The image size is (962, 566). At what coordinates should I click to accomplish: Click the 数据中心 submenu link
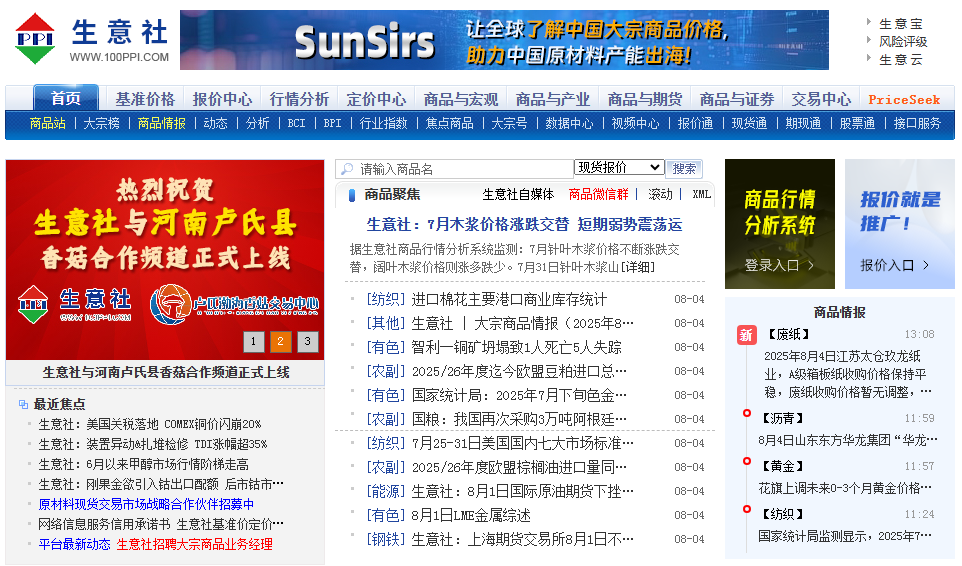point(569,123)
